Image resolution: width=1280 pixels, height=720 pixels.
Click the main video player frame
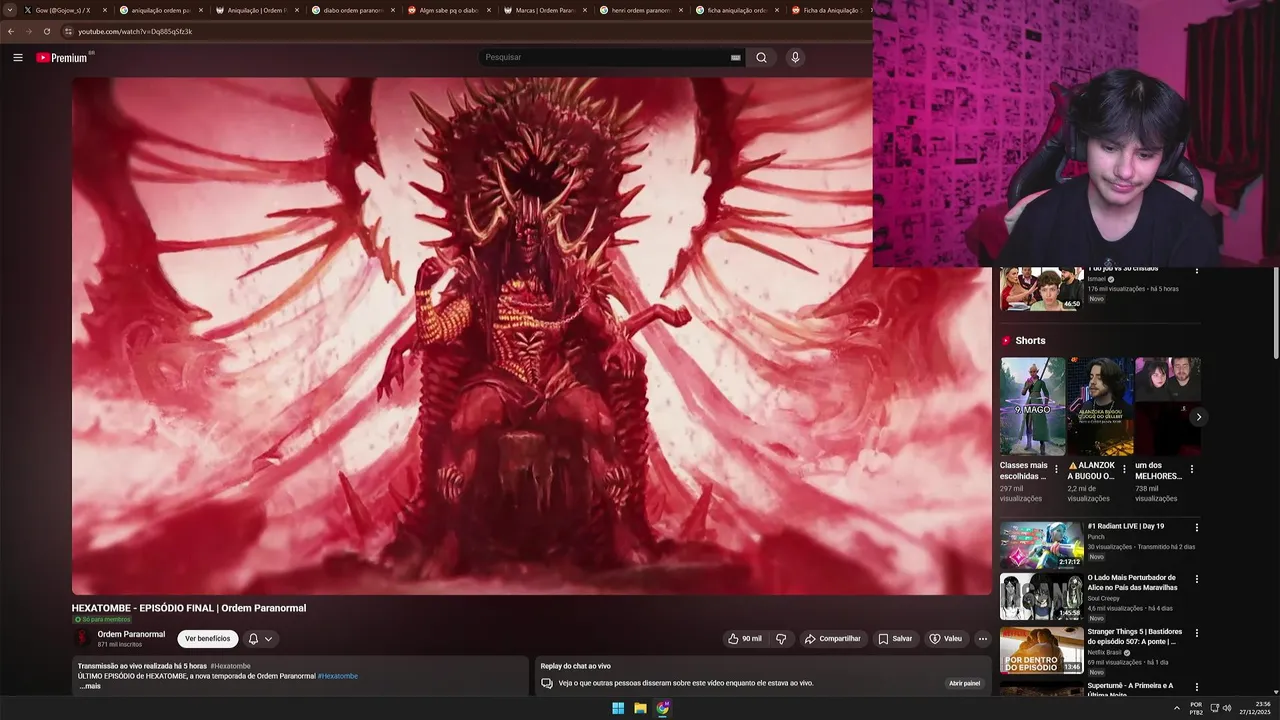[531, 336]
